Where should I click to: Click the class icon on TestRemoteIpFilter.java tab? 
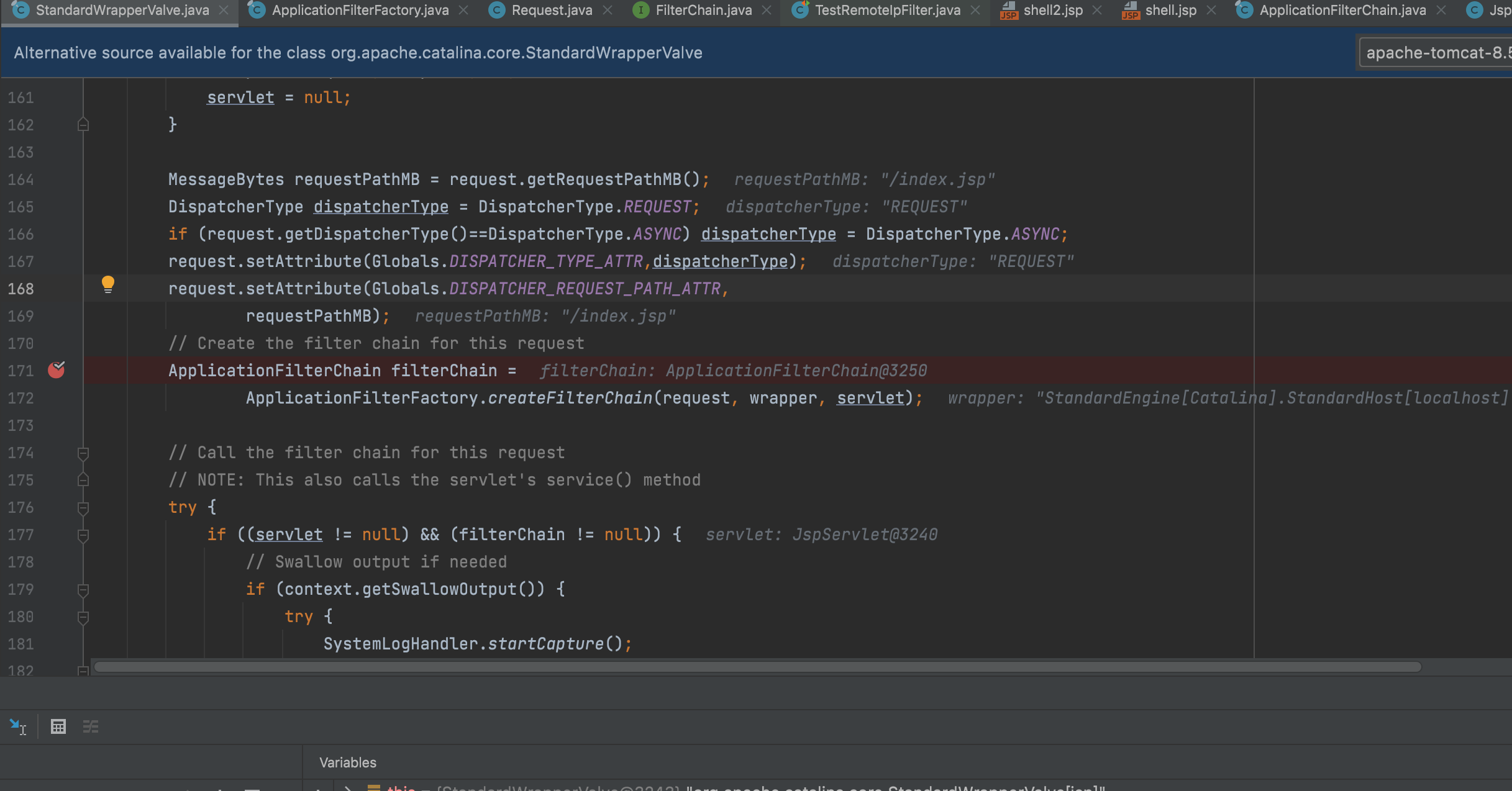(800, 9)
